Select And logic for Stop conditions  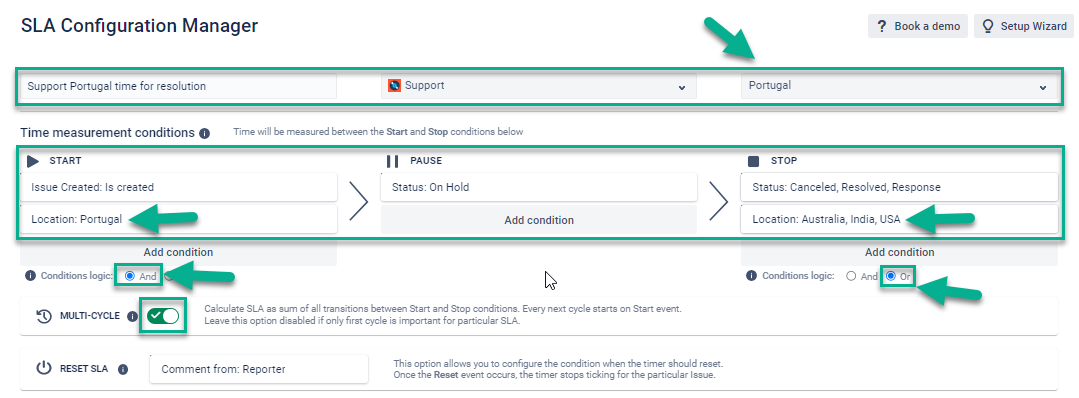click(x=851, y=276)
